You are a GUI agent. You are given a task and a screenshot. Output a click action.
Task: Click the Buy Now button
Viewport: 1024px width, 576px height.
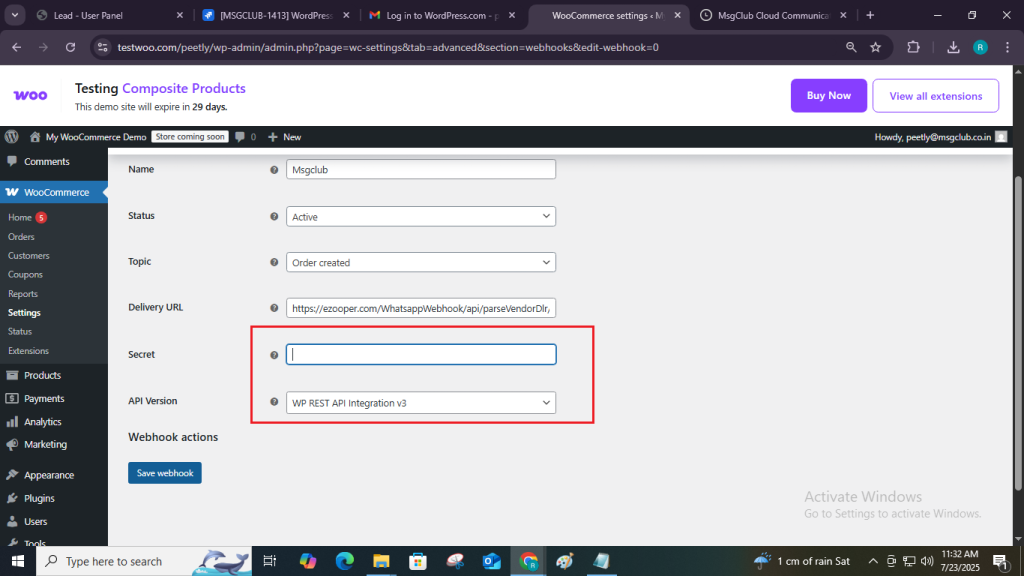tap(828, 95)
